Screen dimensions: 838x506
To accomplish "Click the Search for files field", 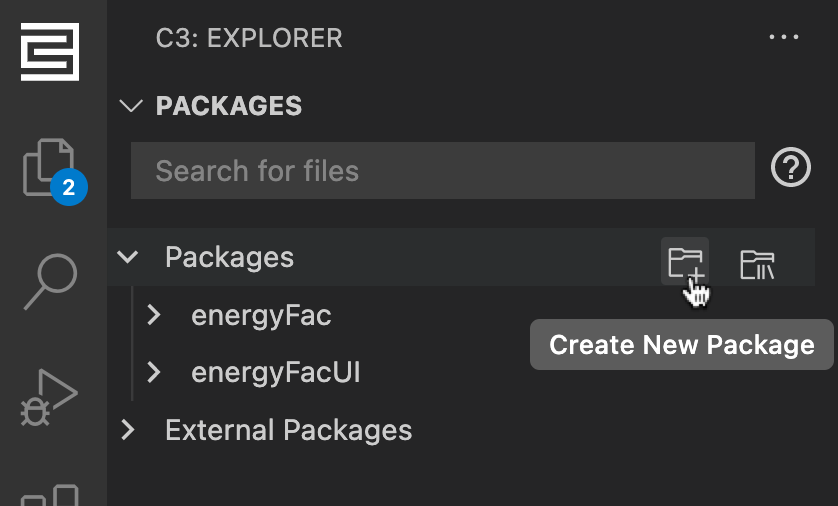I will click(442, 171).
